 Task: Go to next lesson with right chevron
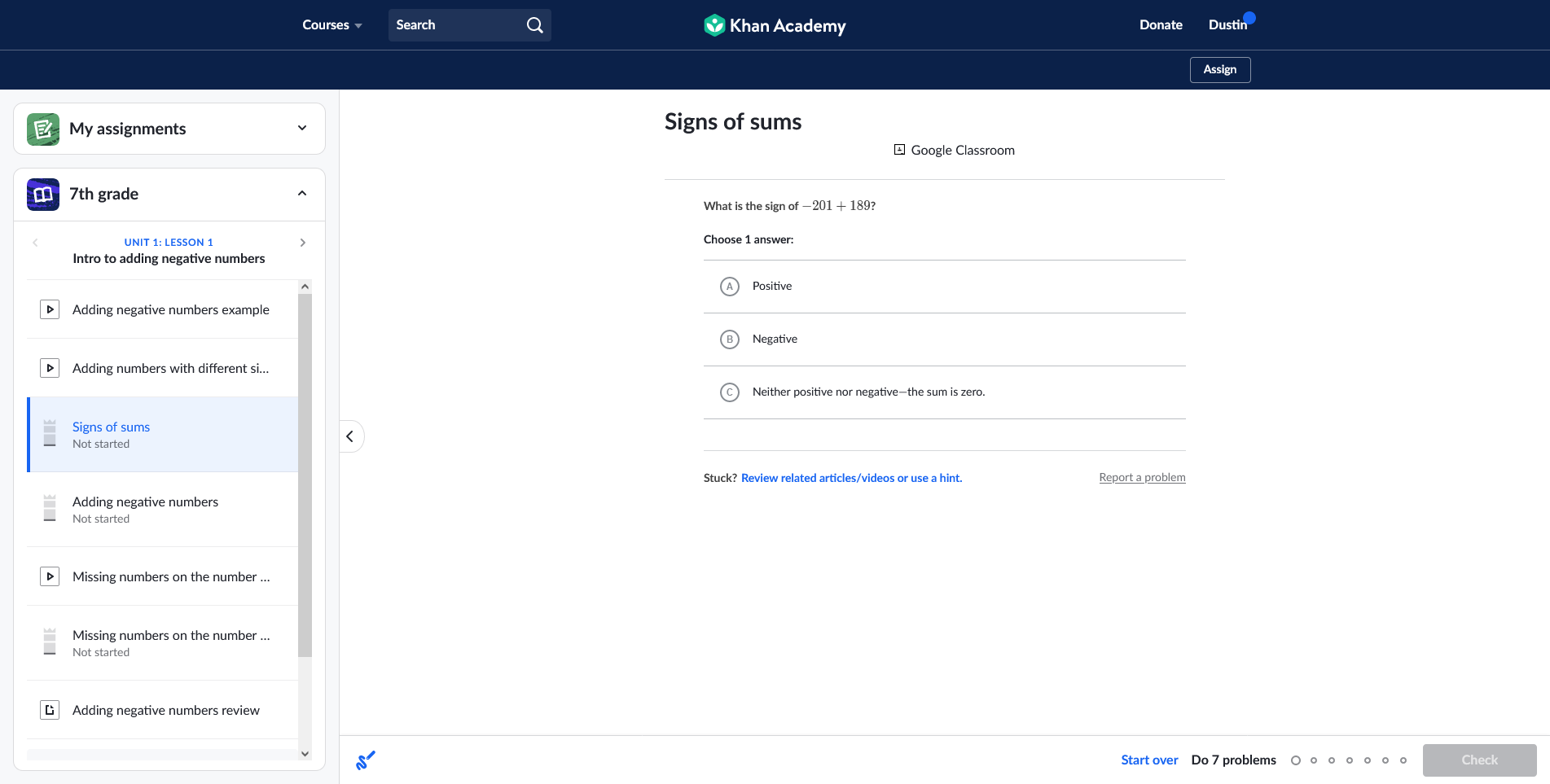coord(303,243)
